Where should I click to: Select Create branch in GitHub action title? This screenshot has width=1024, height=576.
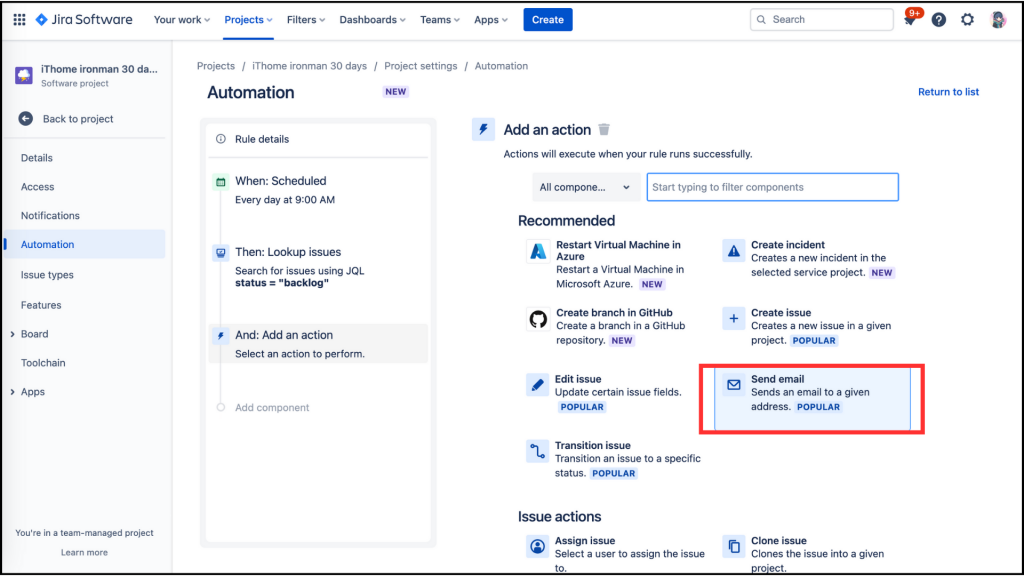[614, 313]
